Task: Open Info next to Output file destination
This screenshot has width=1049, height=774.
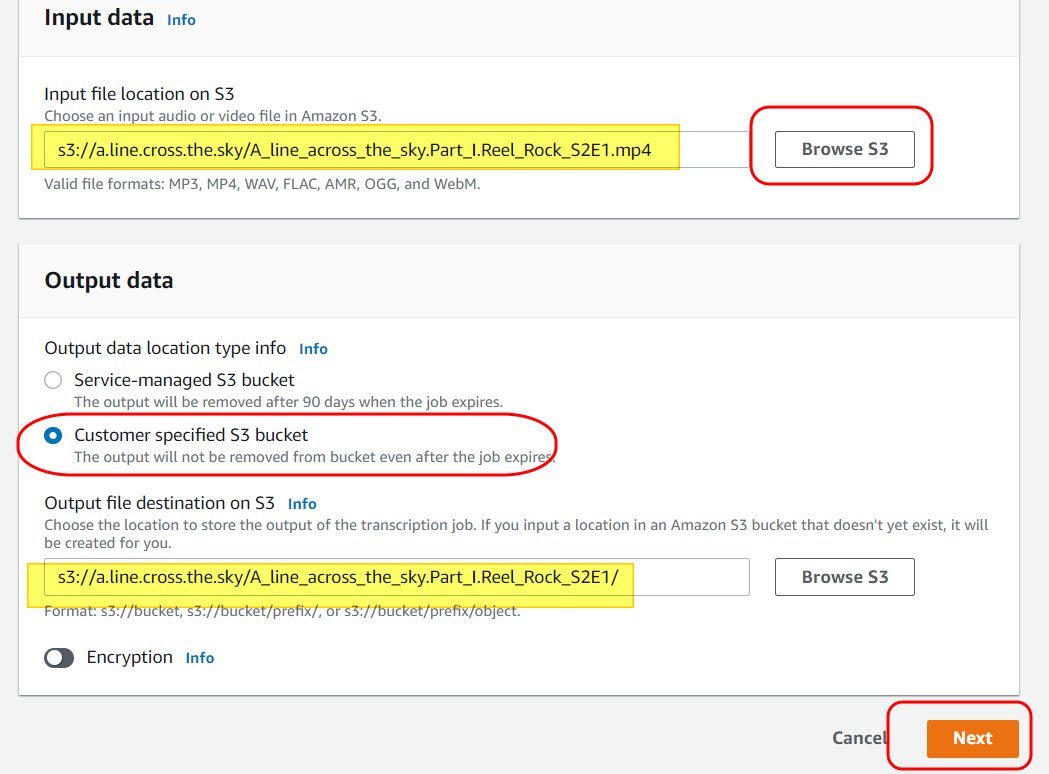Action: coord(302,504)
